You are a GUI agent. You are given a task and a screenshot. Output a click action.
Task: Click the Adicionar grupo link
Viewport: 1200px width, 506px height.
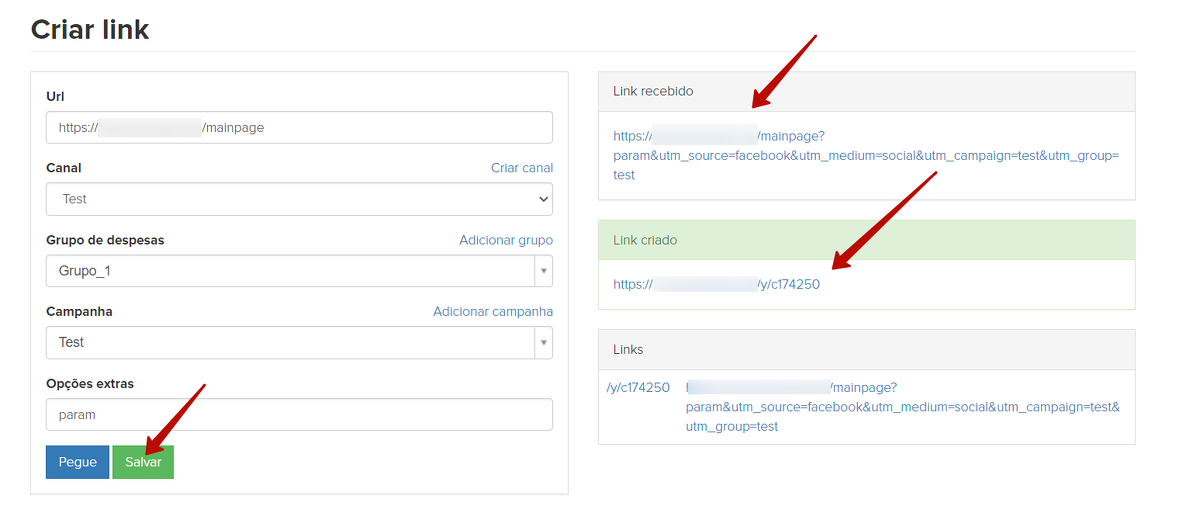click(505, 240)
